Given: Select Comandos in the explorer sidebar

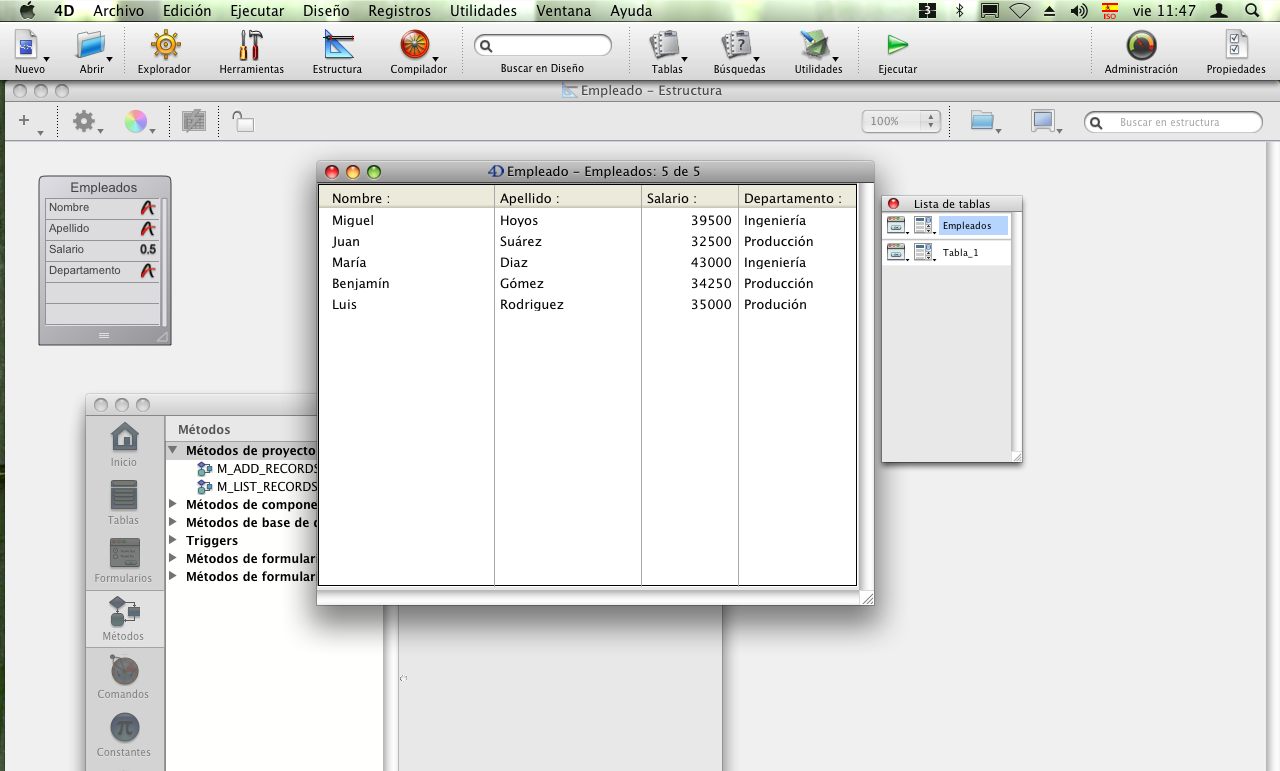Looking at the screenshot, I should pos(123,671).
